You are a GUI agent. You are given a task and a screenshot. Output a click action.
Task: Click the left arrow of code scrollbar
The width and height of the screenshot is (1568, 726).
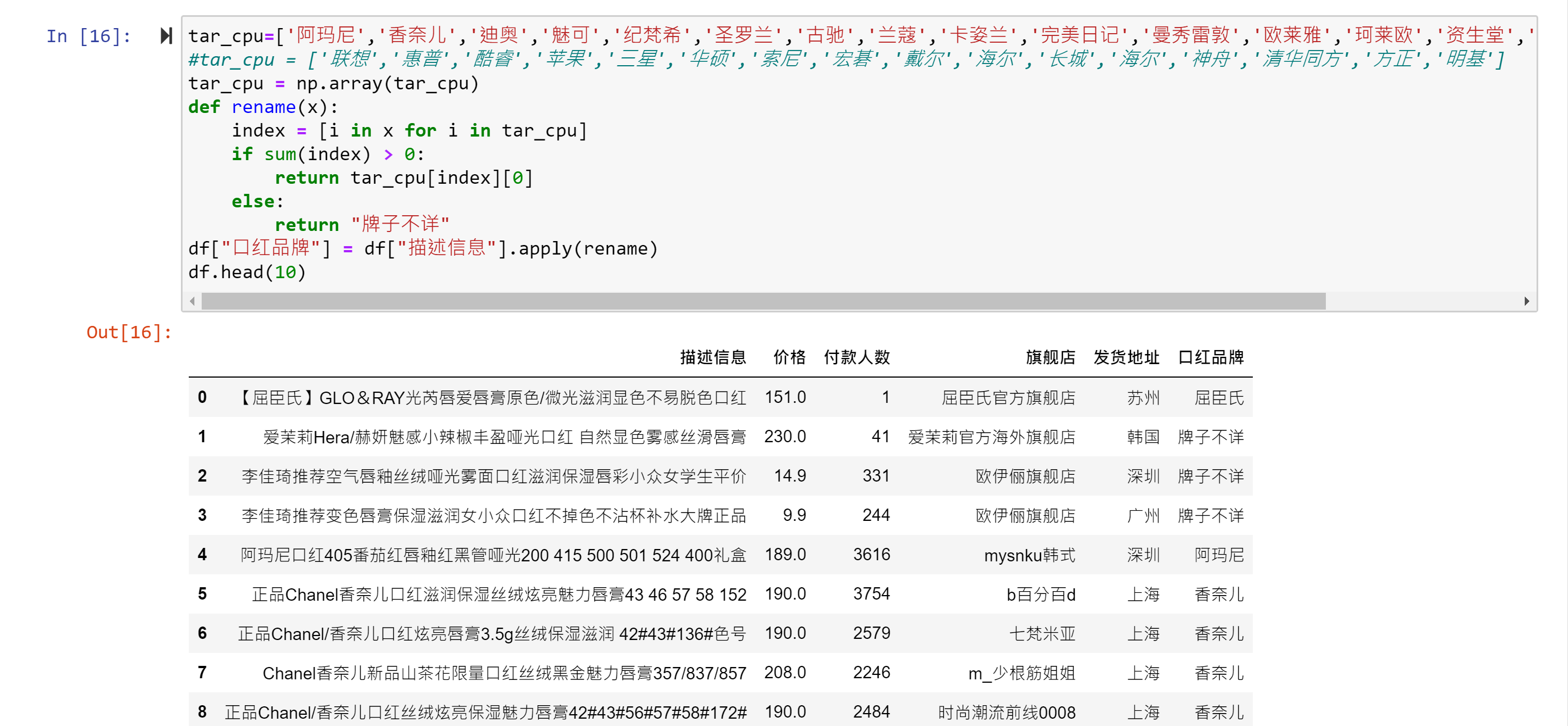(192, 301)
